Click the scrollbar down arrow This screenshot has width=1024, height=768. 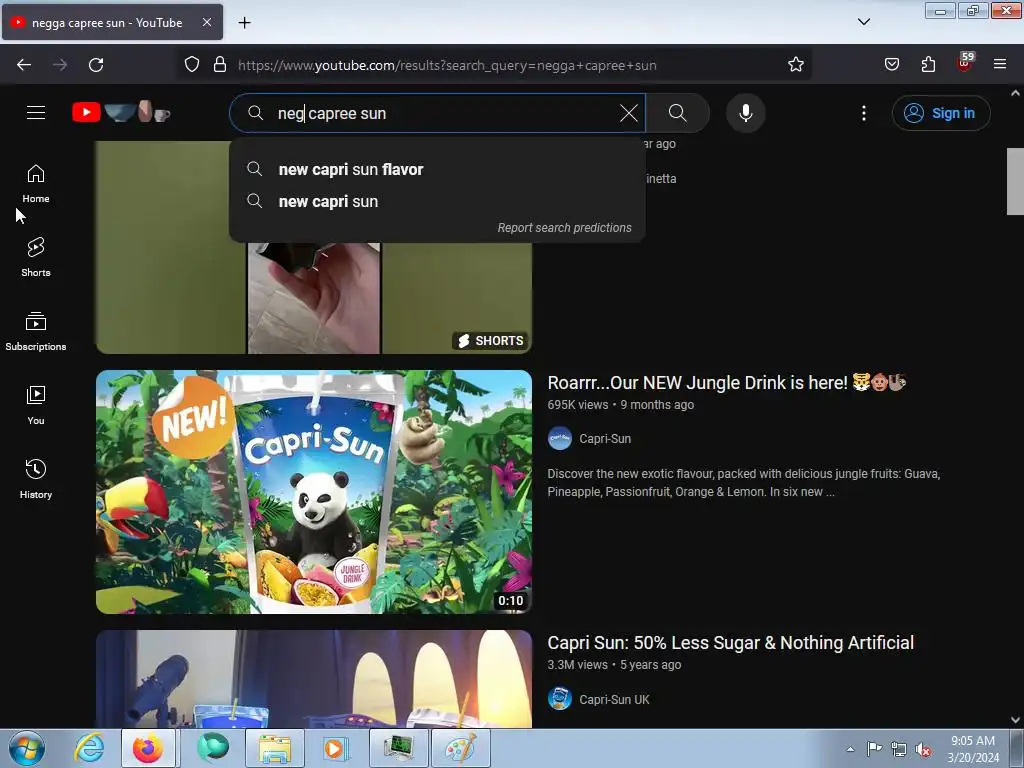pos(1015,720)
